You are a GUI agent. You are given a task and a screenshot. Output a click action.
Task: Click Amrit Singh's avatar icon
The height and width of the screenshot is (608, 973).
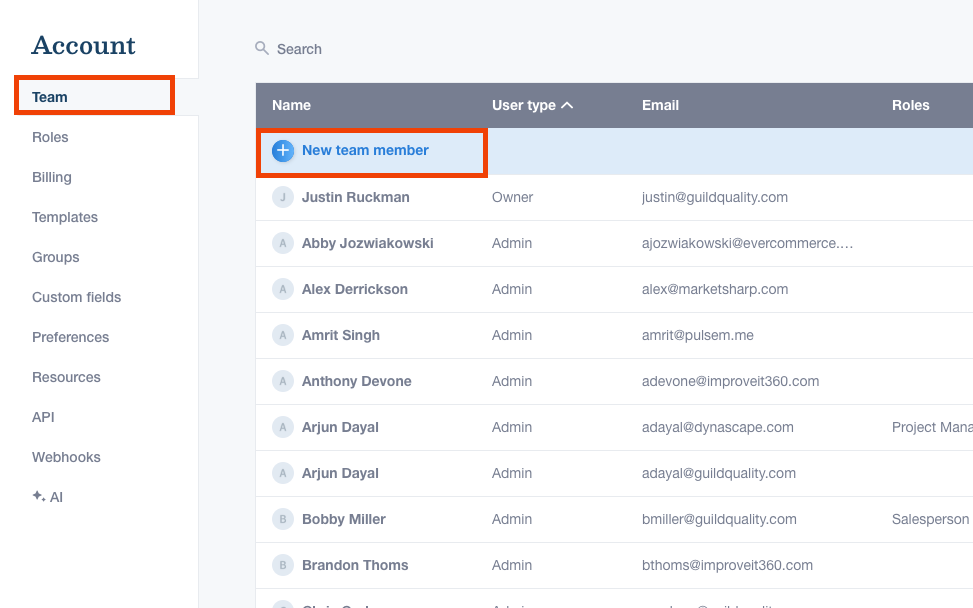[x=283, y=335]
